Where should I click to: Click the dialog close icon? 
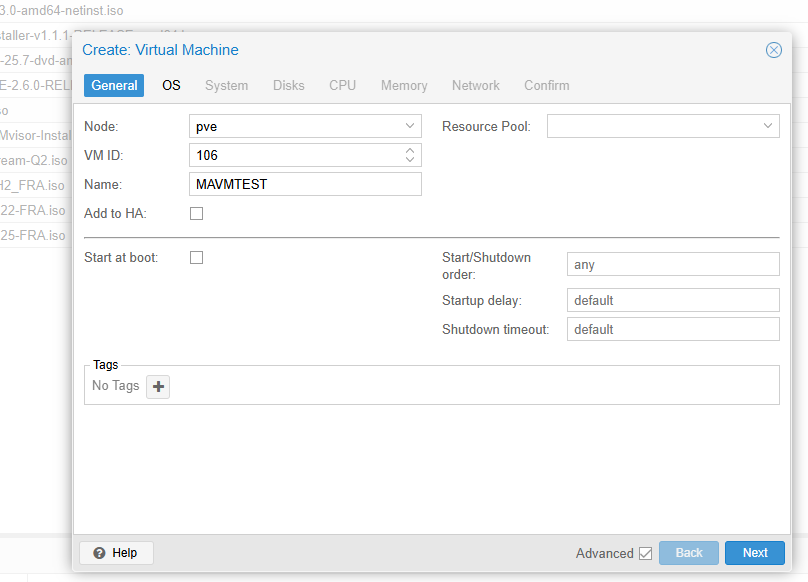click(x=773, y=49)
